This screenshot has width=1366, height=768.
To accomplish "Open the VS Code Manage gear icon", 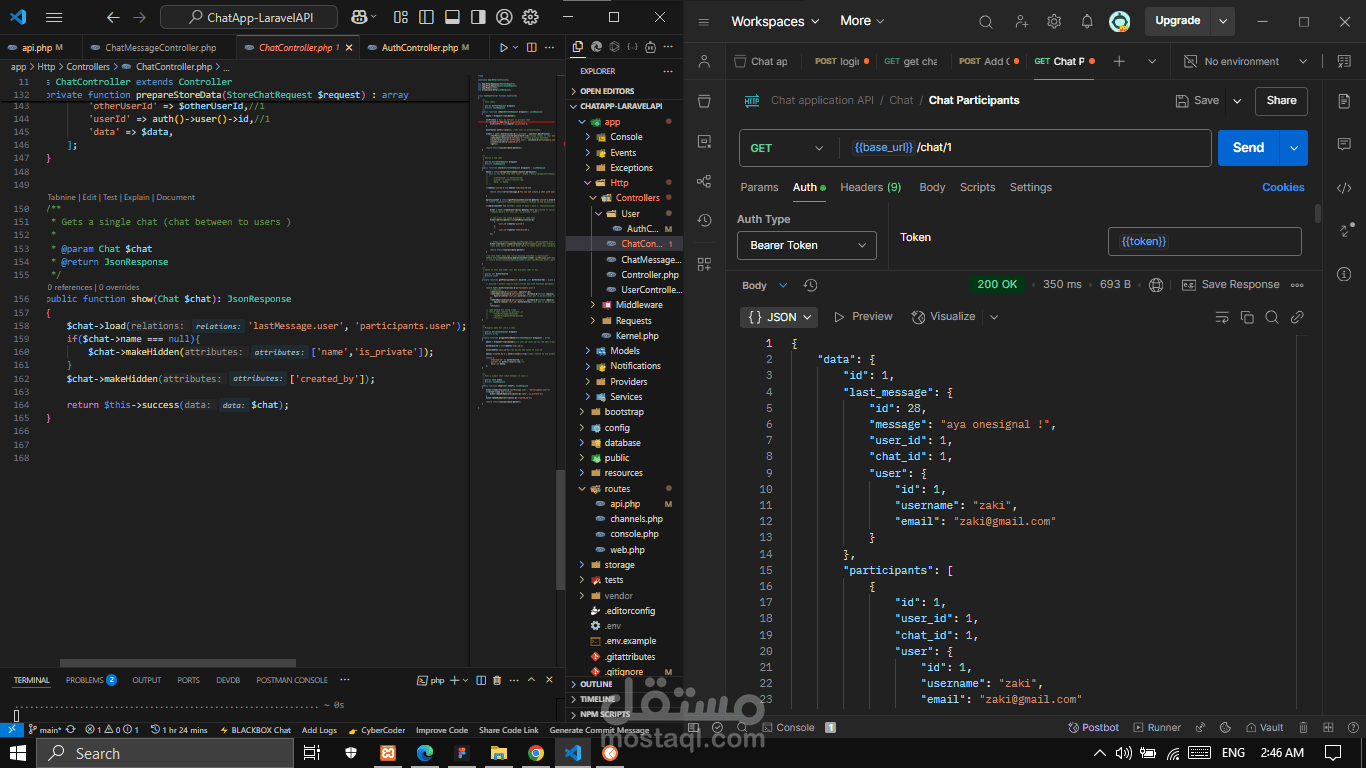I will coord(530,17).
